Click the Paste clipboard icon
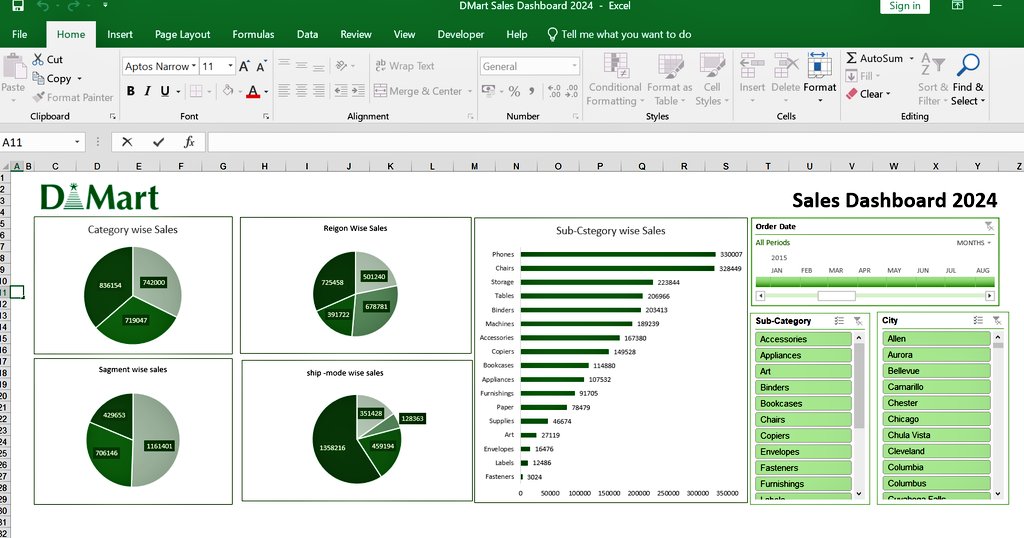The height and width of the screenshot is (538, 1024). 12,67
